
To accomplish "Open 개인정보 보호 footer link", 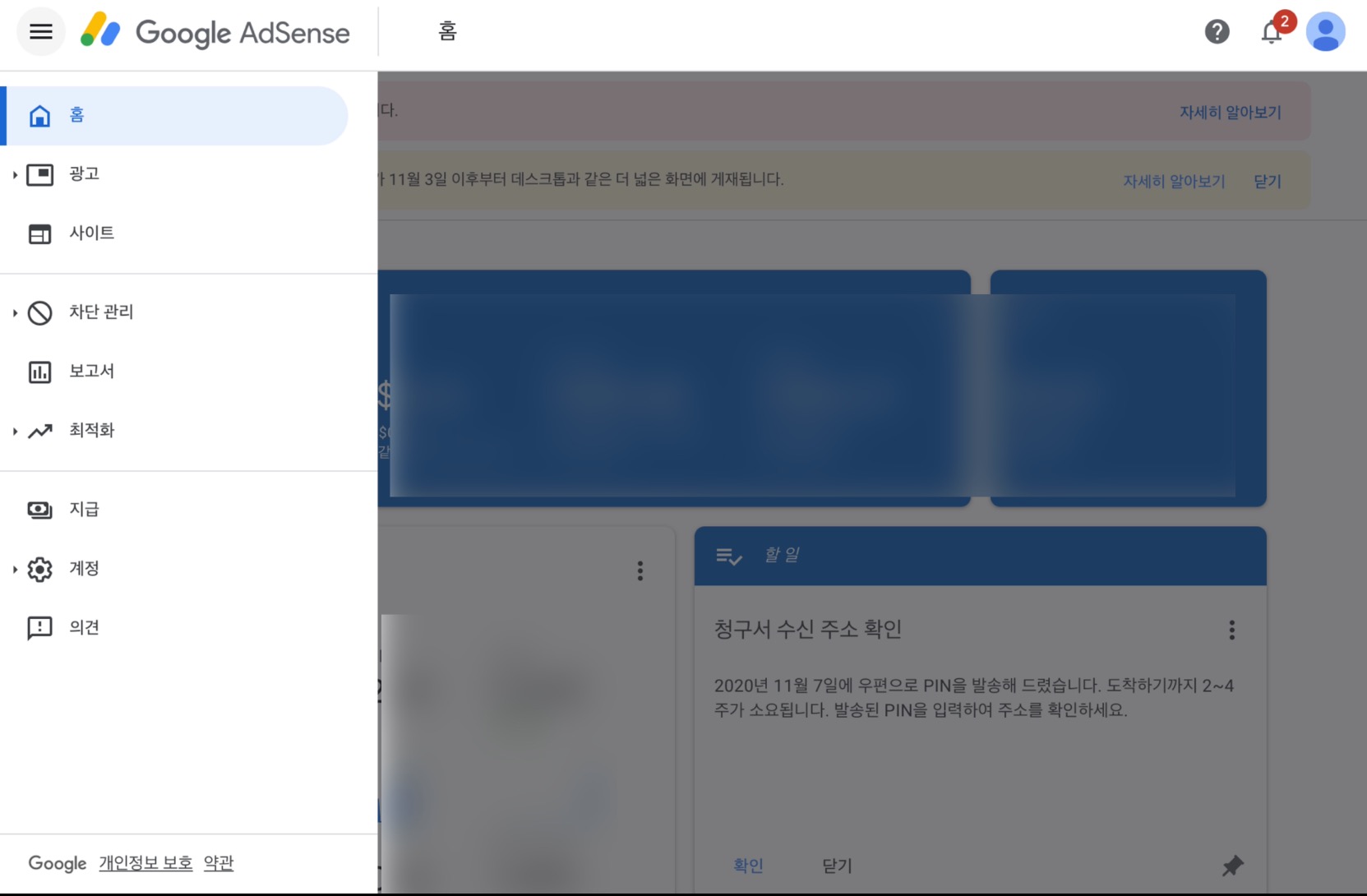I will pyautogui.click(x=145, y=863).
